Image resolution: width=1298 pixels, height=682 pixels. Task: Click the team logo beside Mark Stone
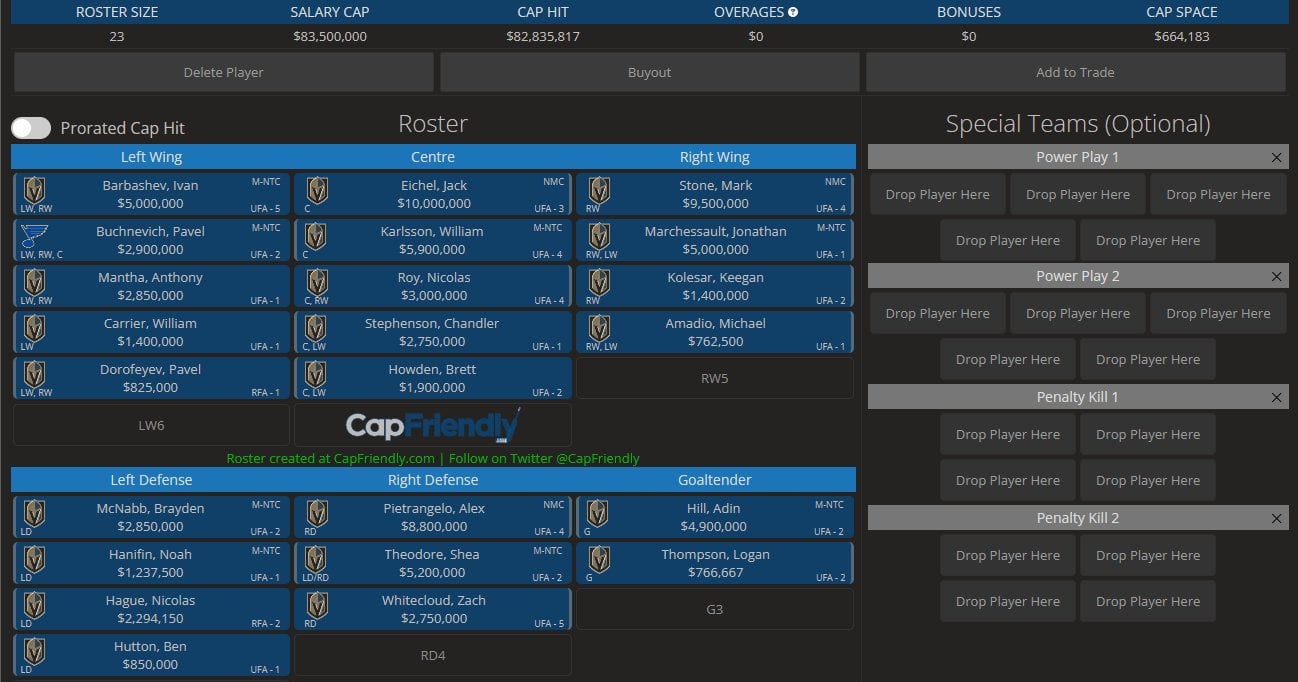pos(599,189)
